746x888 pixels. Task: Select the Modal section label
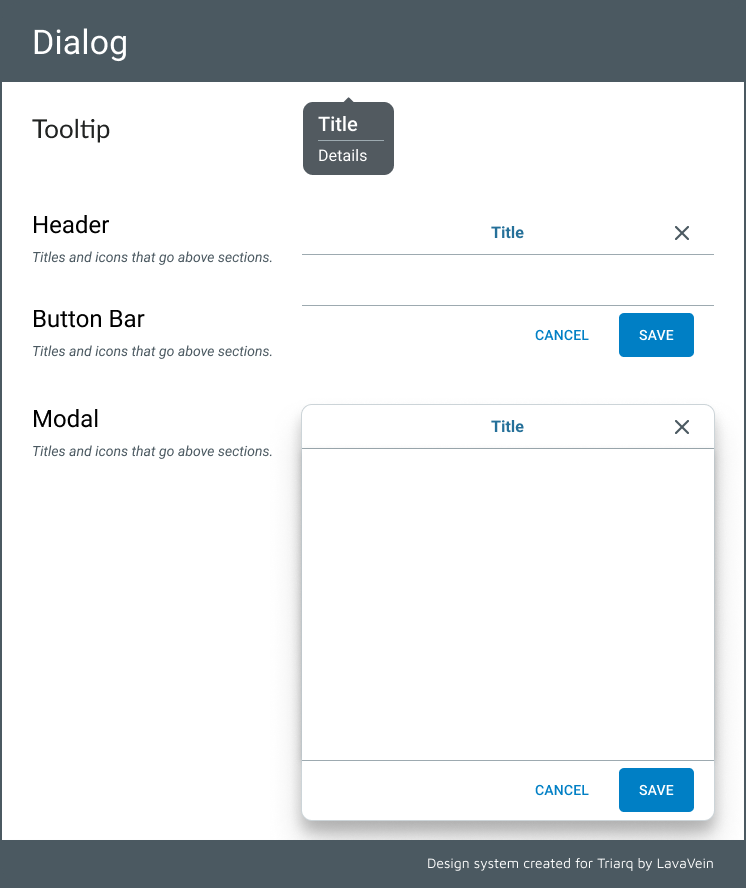coord(66,418)
